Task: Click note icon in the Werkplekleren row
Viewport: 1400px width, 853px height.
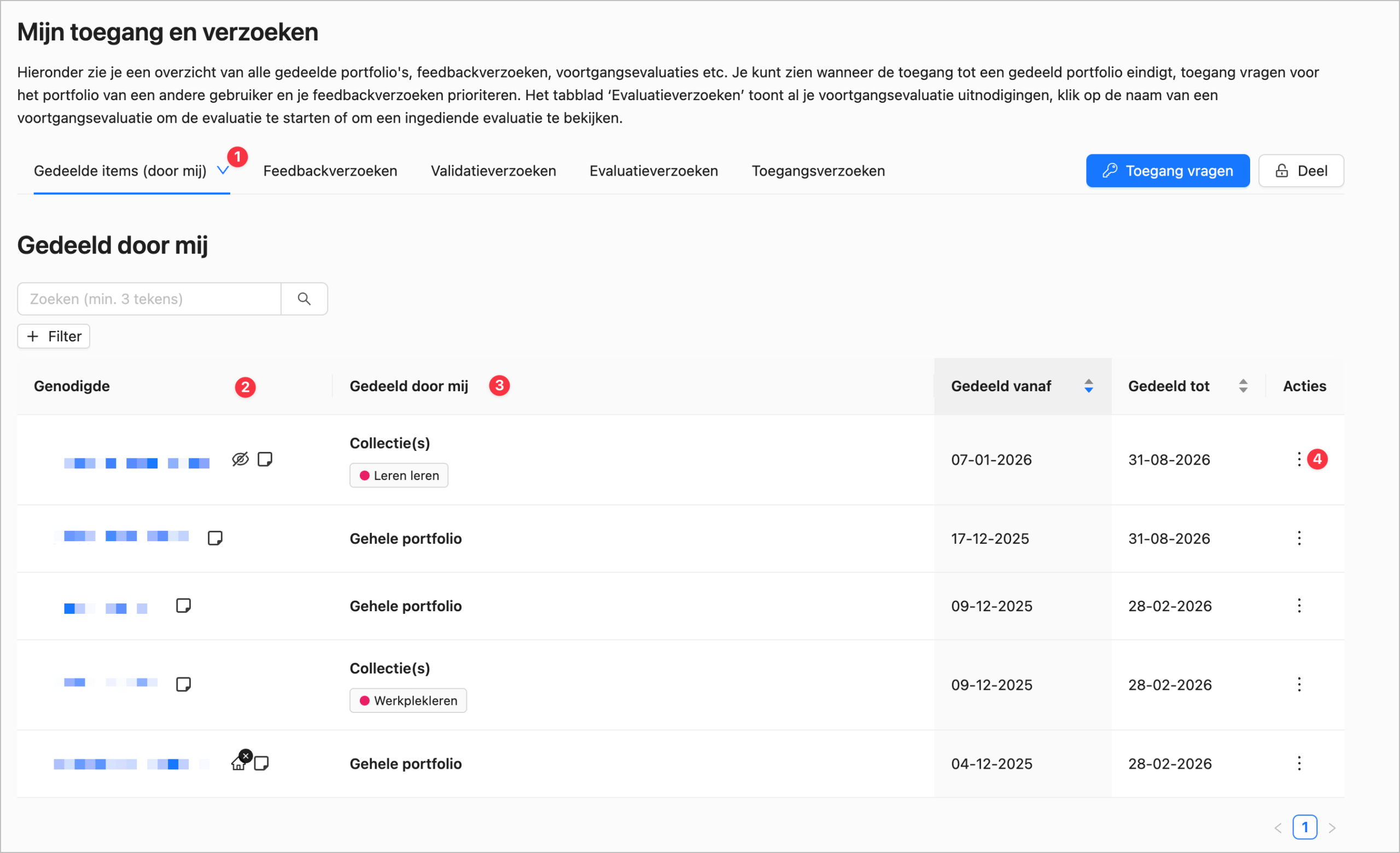Action: pos(183,684)
